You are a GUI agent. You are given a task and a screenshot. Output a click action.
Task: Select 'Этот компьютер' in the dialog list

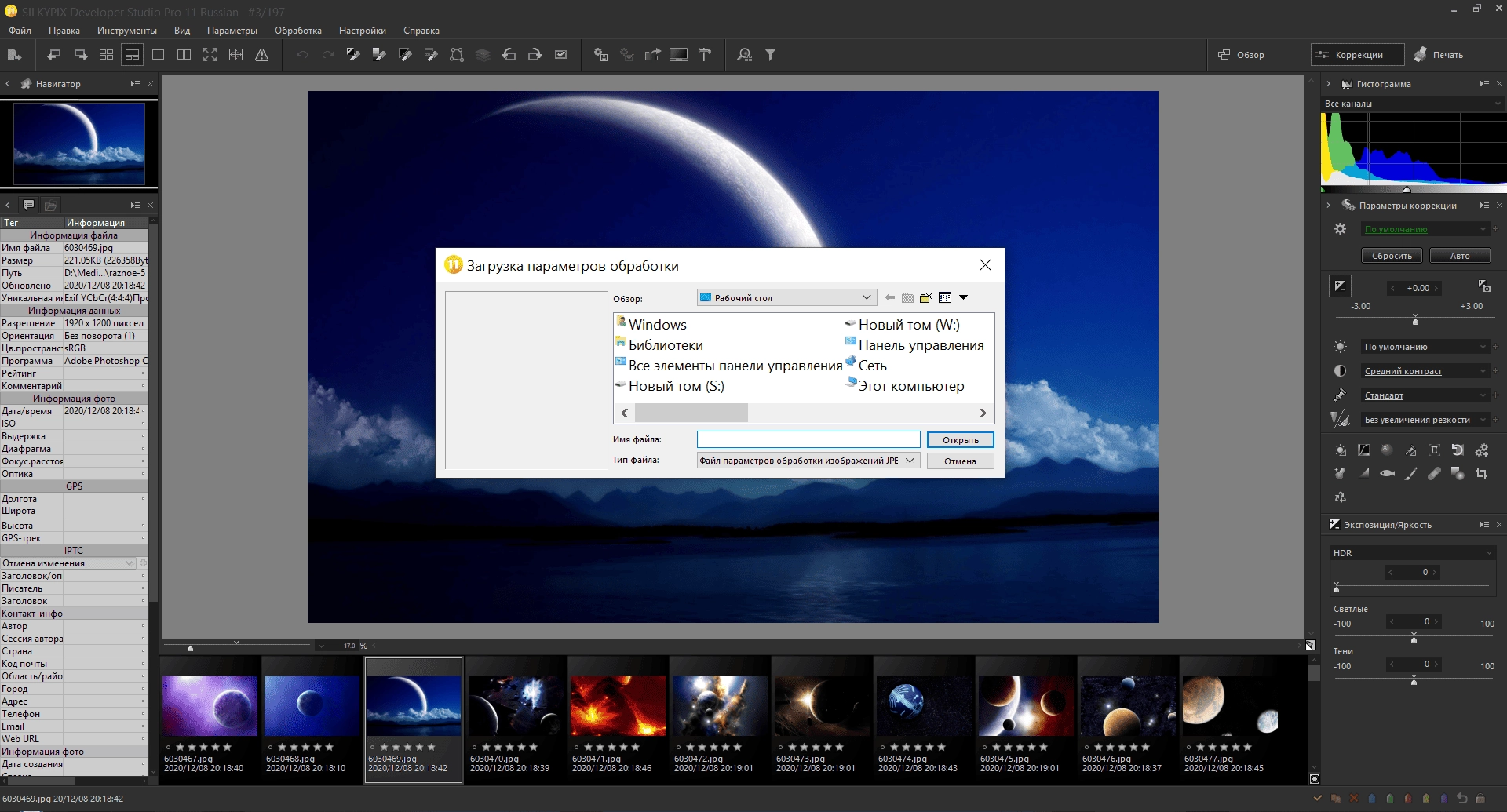[904, 386]
